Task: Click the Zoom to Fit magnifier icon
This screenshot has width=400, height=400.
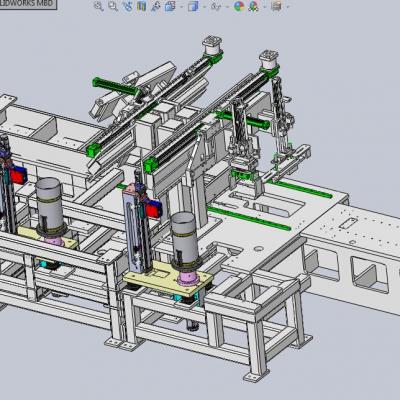Action: [98, 6]
